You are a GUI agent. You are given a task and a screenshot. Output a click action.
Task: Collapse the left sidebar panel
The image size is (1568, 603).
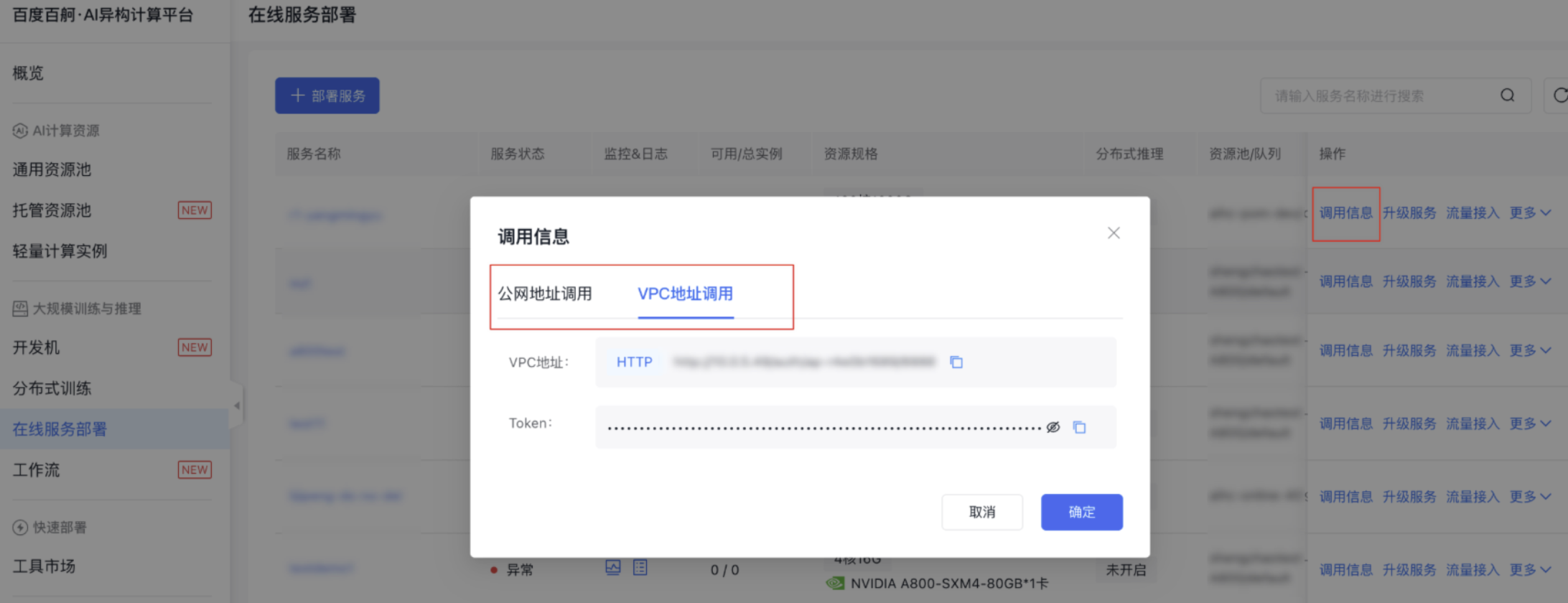coord(237,406)
